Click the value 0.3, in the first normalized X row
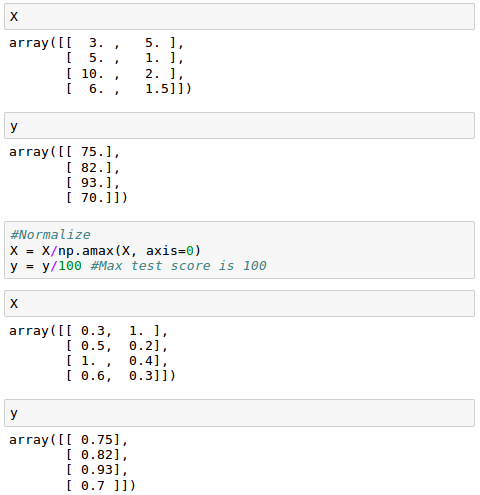Image resolution: width=480 pixels, height=495 pixels. [x=96, y=331]
